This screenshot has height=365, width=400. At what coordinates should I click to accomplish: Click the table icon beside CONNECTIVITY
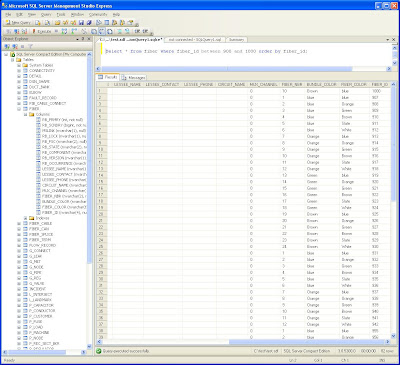pos(25,71)
